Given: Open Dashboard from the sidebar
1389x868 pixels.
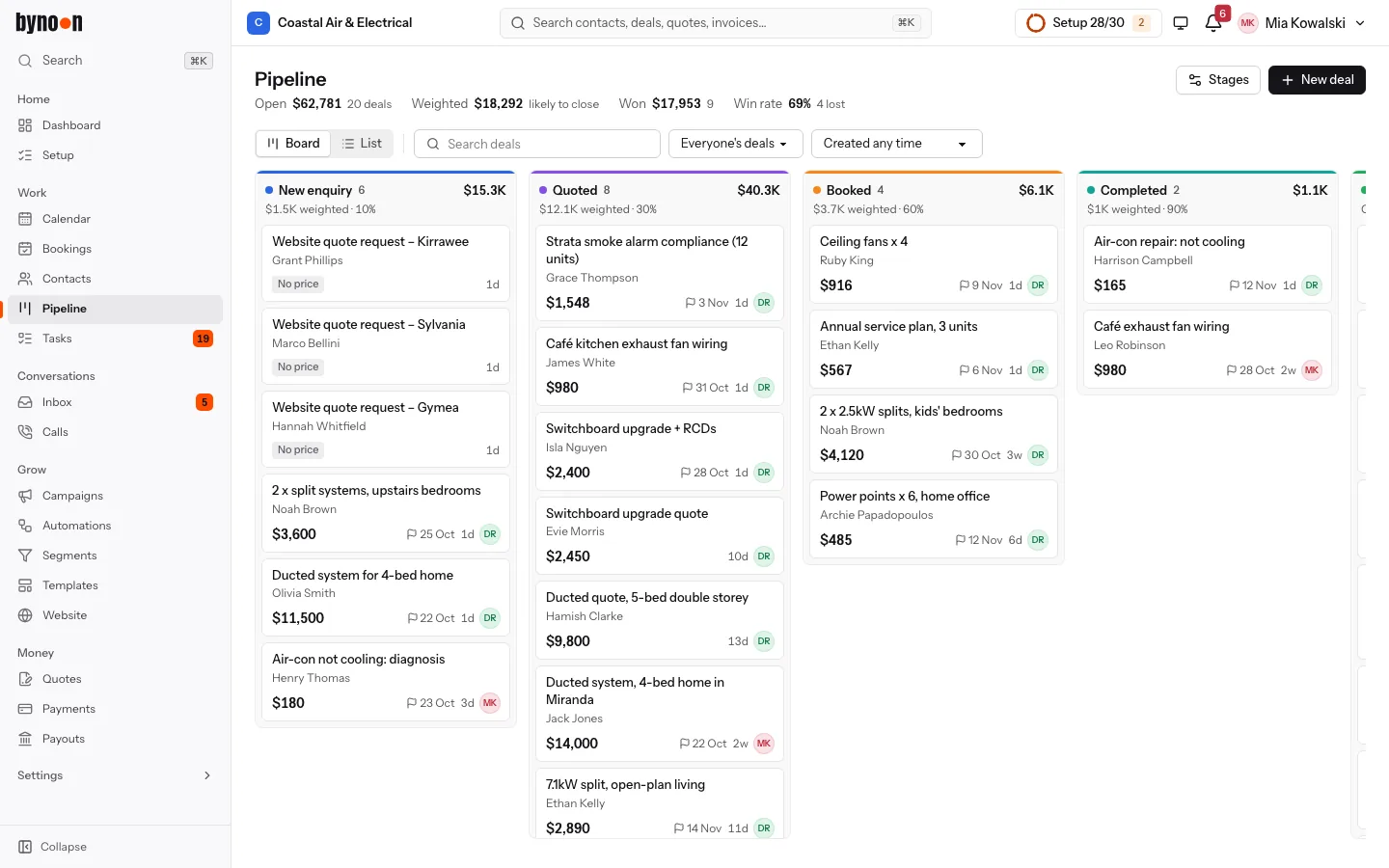Looking at the screenshot, I should point(116,125).
